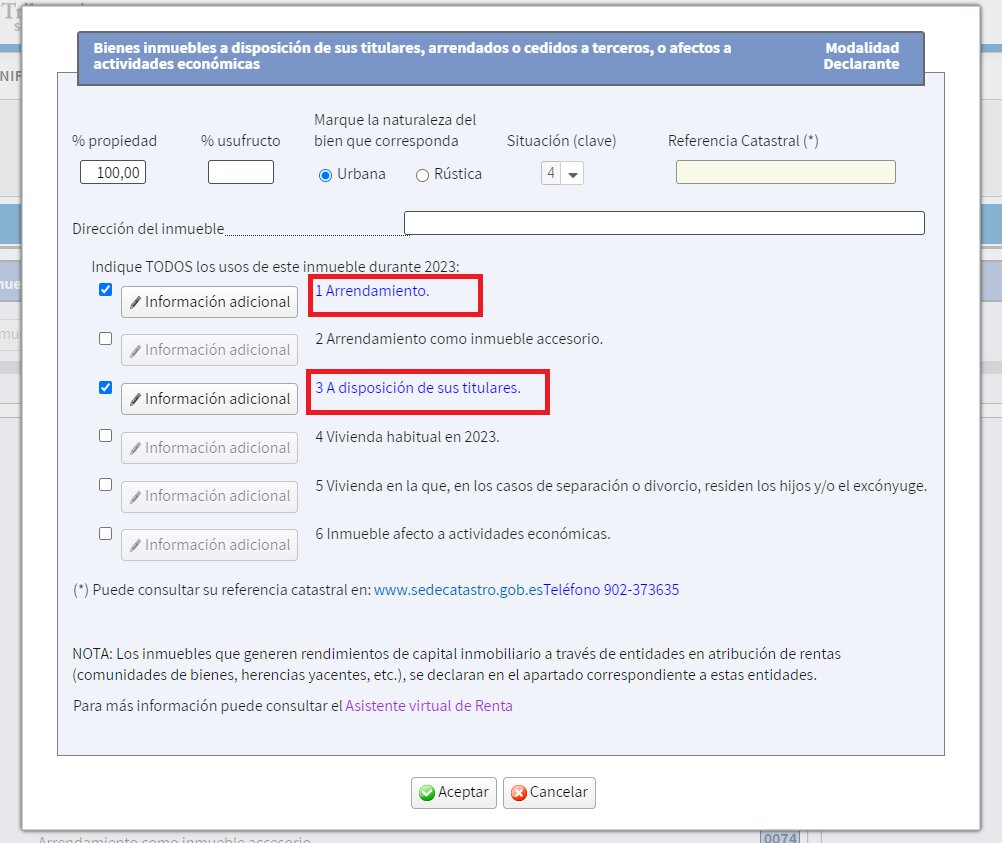Click the % usufructo input field

240,172
